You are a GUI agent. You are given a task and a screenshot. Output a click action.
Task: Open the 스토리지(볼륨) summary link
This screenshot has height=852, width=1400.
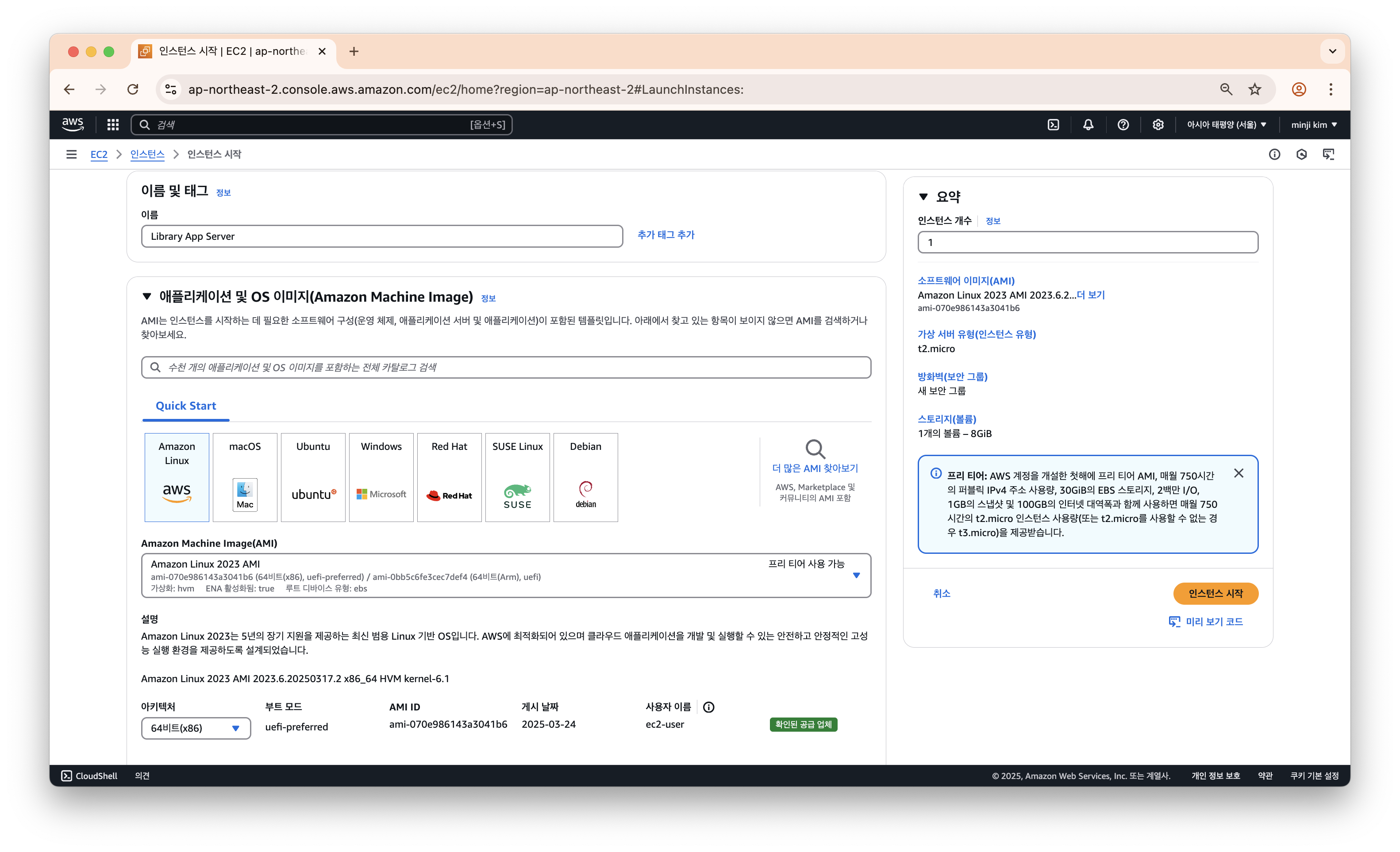coord(946,418)
